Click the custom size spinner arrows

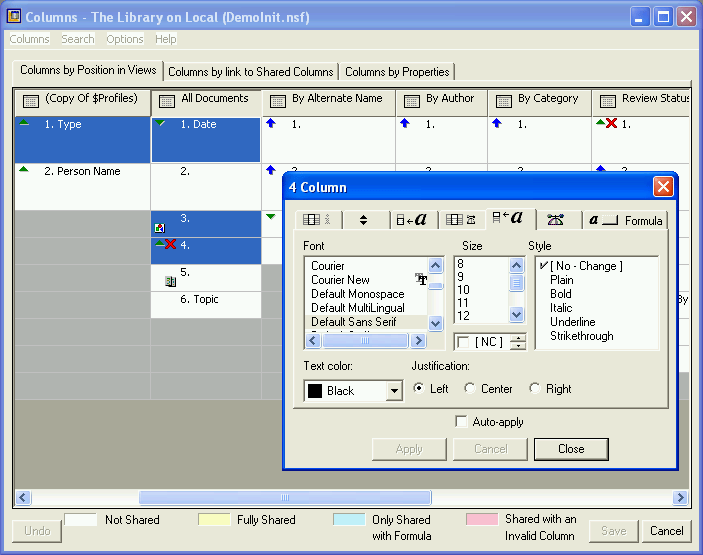point(518,342)
